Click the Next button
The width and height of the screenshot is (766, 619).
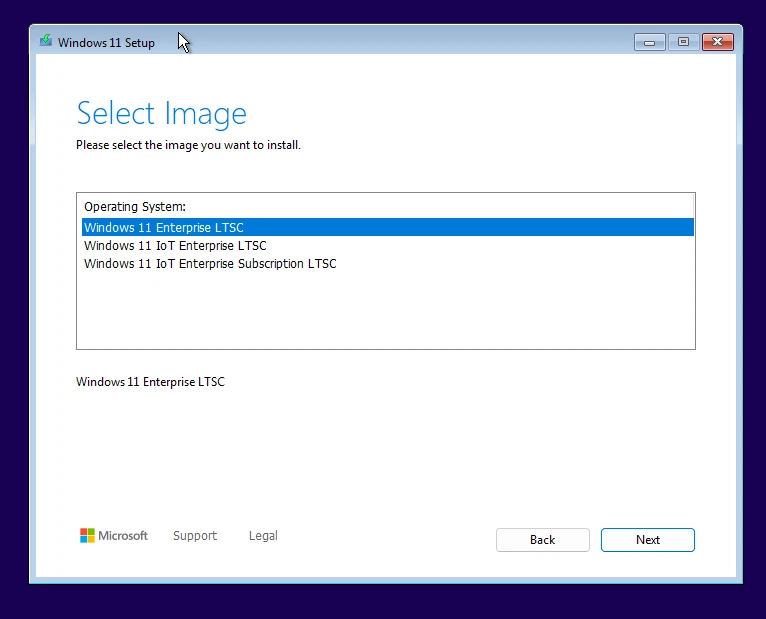point(647,540)
